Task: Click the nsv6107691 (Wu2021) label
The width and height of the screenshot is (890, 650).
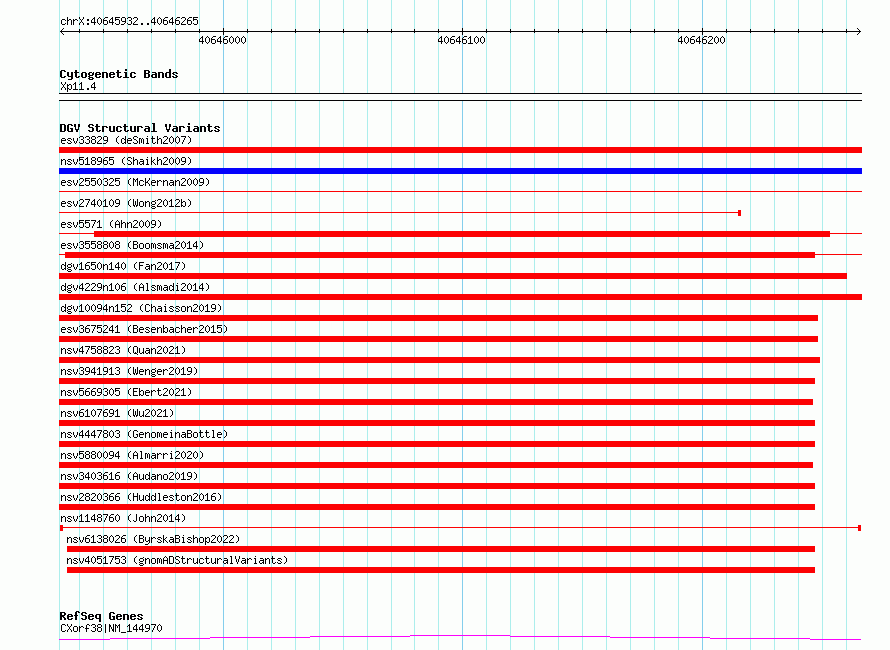Action: [117, 413]
